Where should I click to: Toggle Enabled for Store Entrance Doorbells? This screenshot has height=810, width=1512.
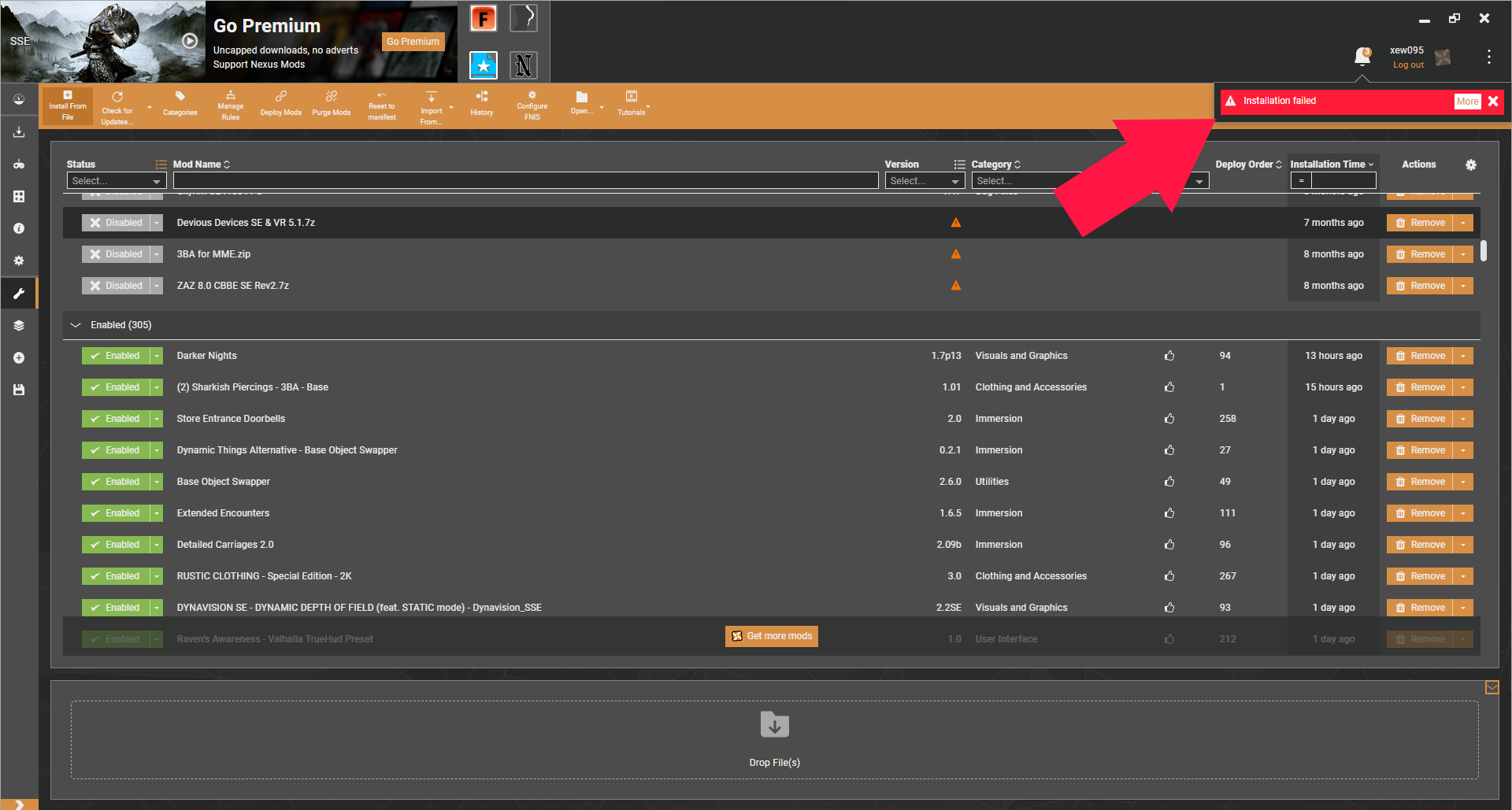point(116,419)
